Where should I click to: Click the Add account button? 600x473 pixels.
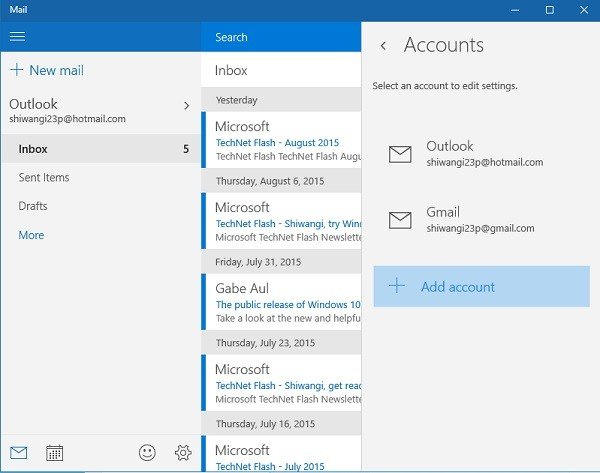pyautogui.click(x=481, y=286)
